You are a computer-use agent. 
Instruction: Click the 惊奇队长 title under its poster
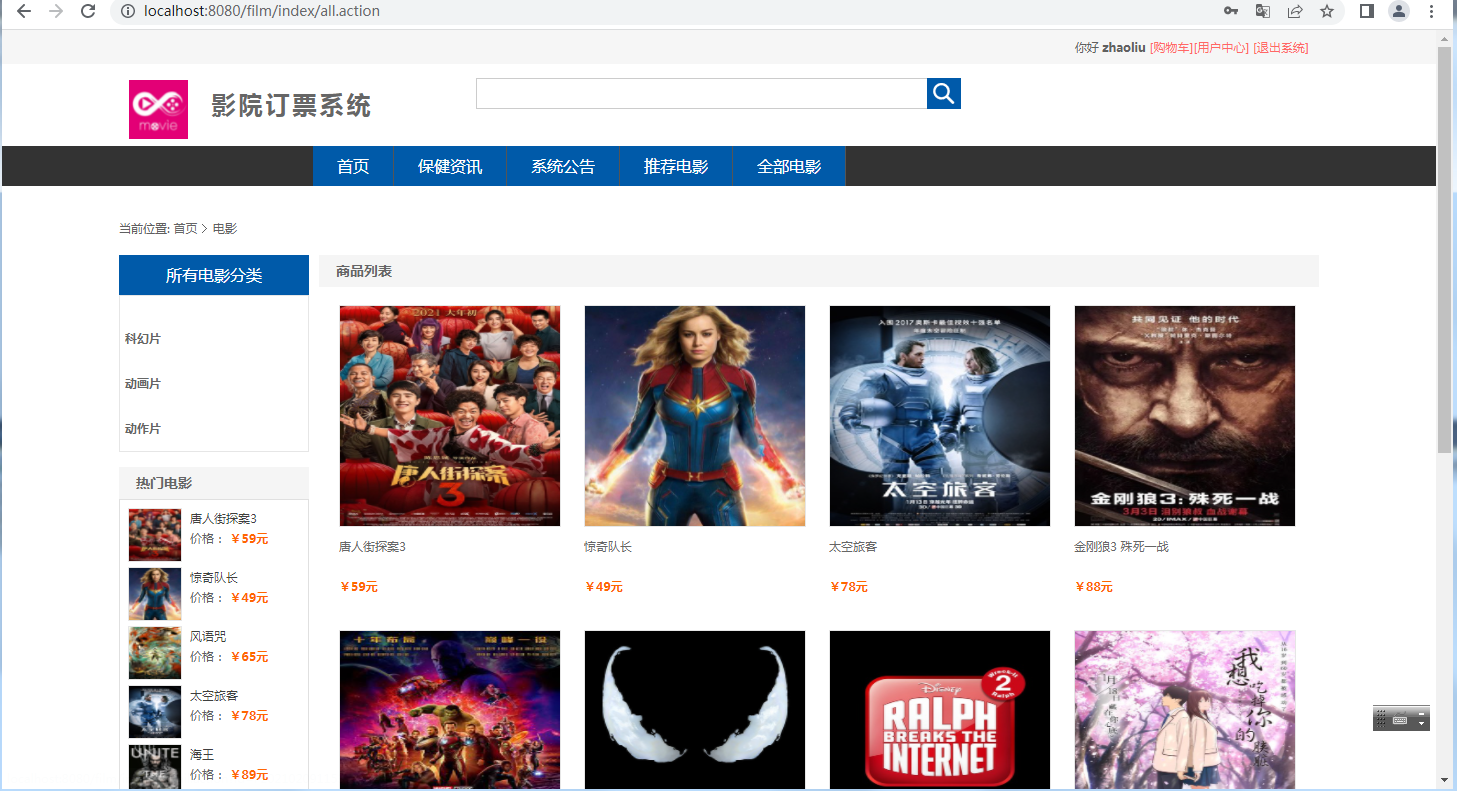[608, 547]
